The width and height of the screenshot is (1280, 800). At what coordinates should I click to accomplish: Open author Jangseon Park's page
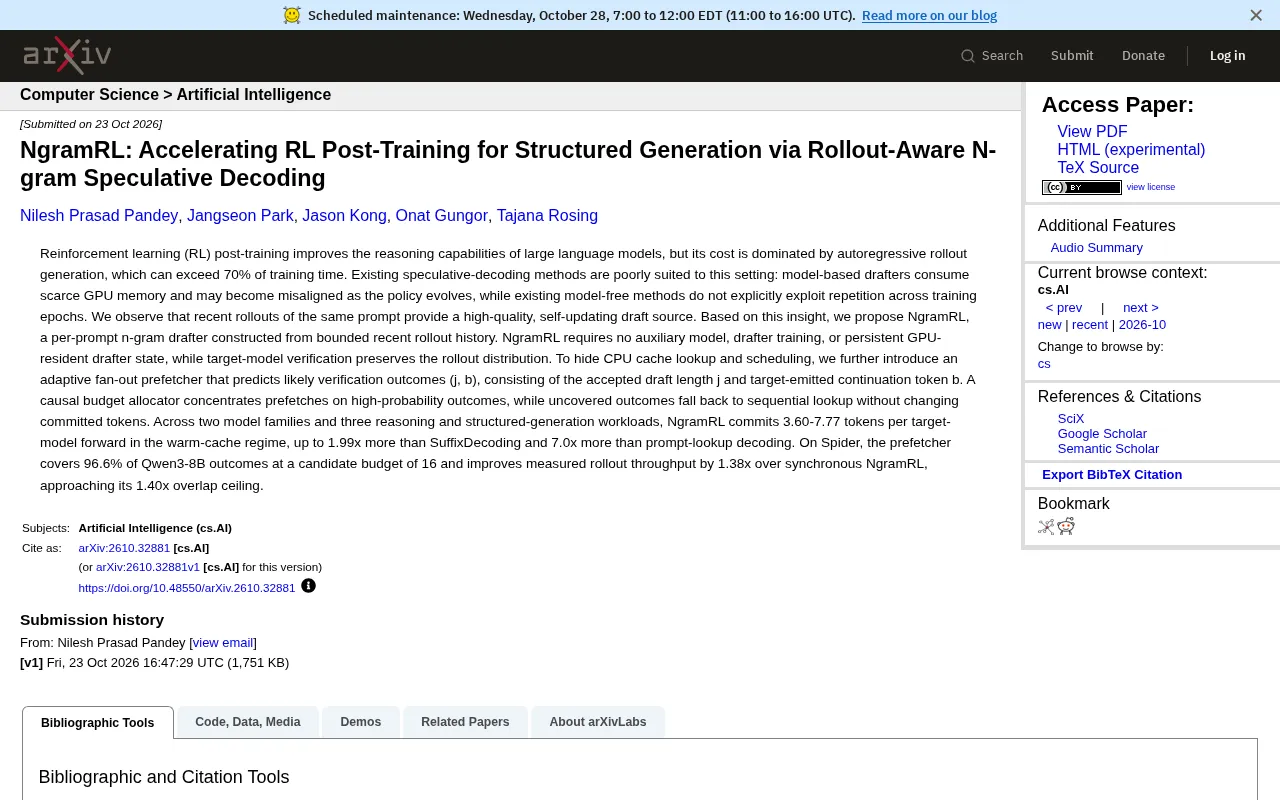point(240,216)
